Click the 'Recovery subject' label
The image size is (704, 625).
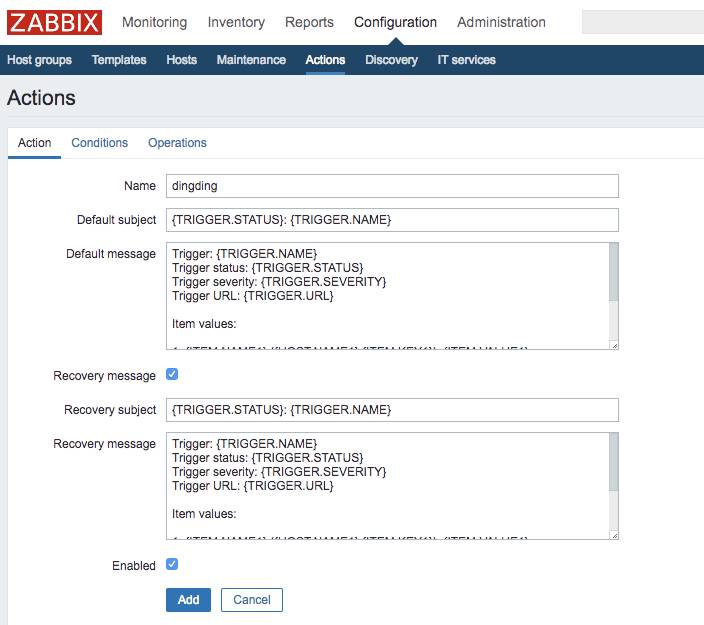point(110,410)
